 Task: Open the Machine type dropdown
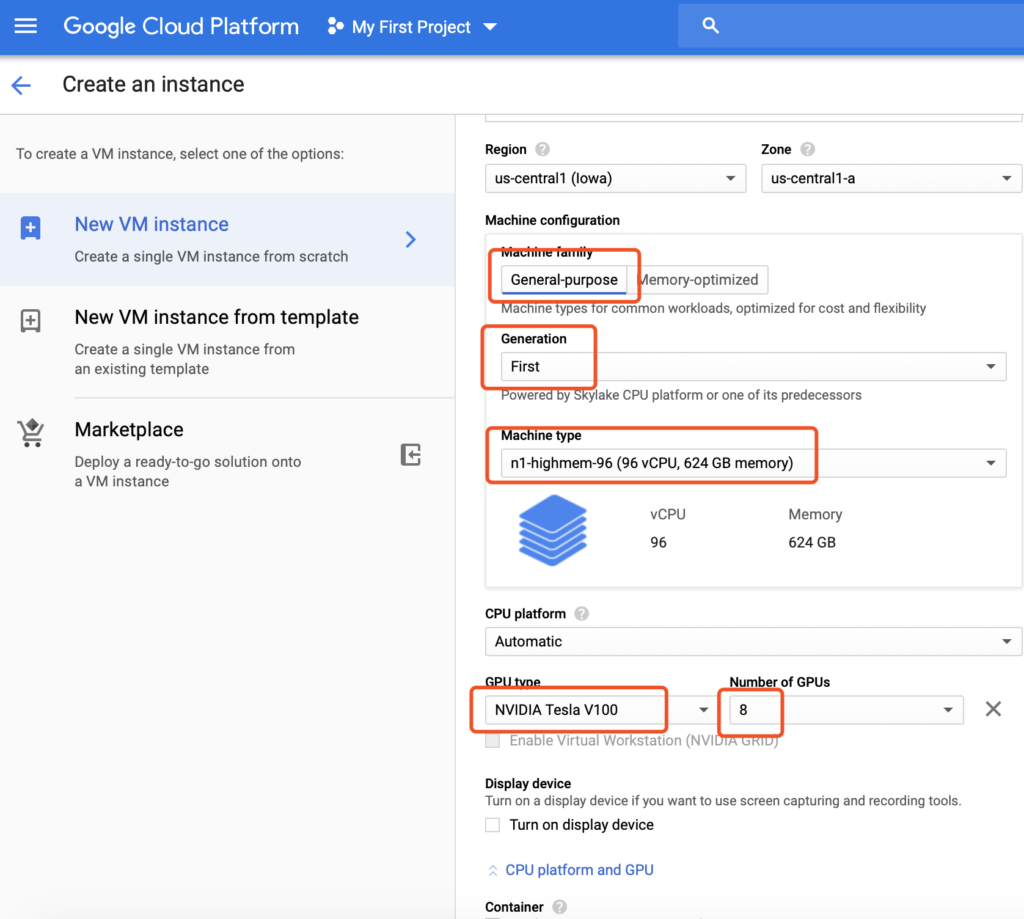[753, 463]
